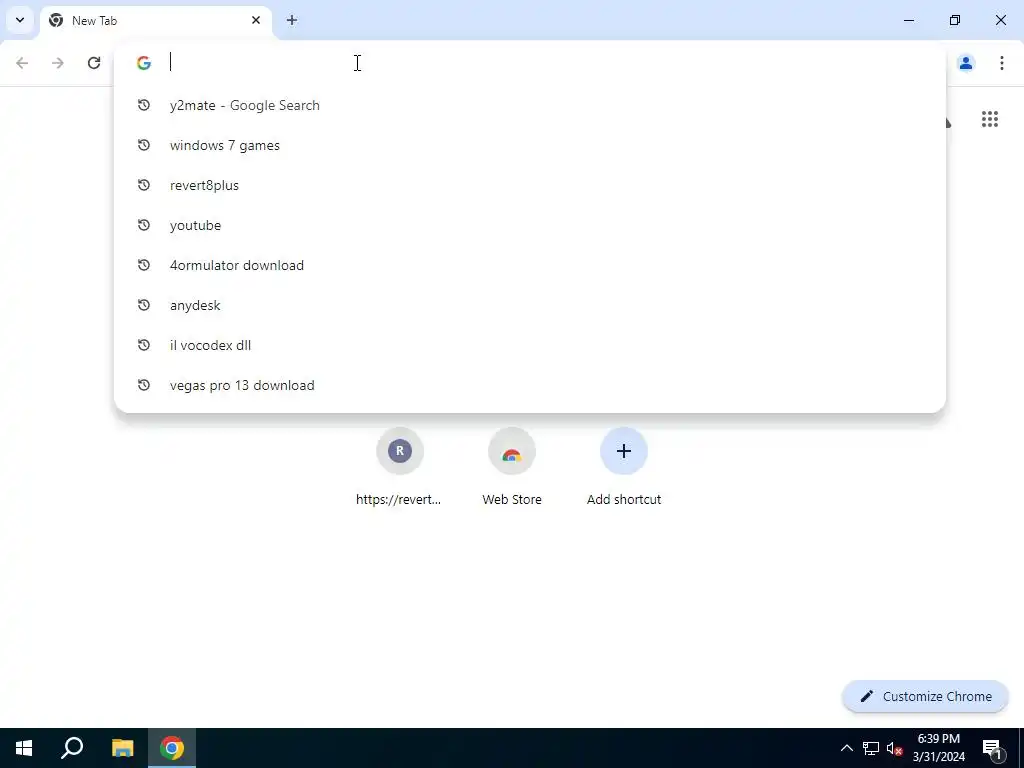The width and height of the screenshot is (1024, 768).
Task: Select suggestion 4ormulator download
Action: tap(530, 265)
